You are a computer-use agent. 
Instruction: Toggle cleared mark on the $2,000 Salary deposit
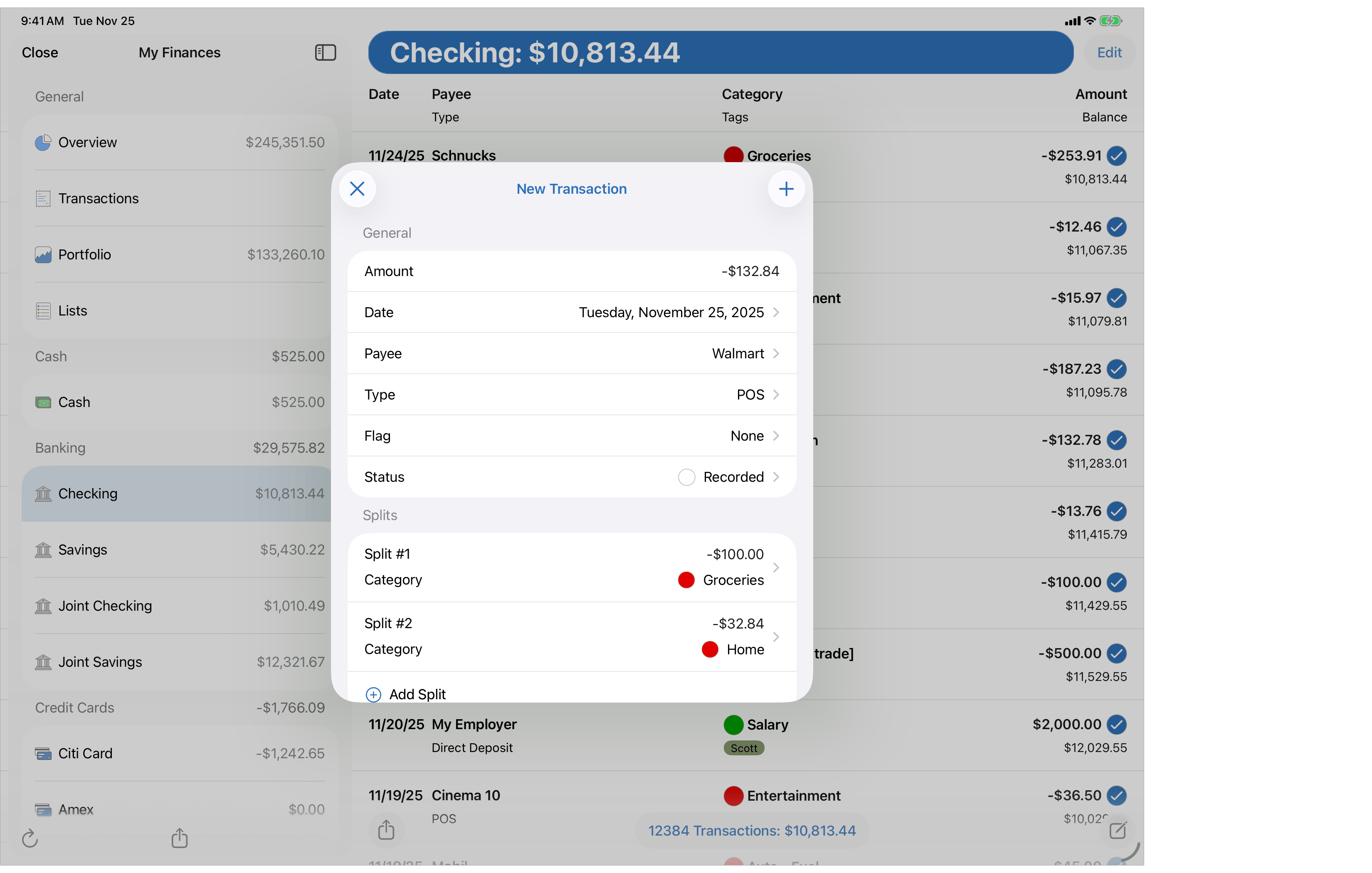click(x=1116, y=725)
